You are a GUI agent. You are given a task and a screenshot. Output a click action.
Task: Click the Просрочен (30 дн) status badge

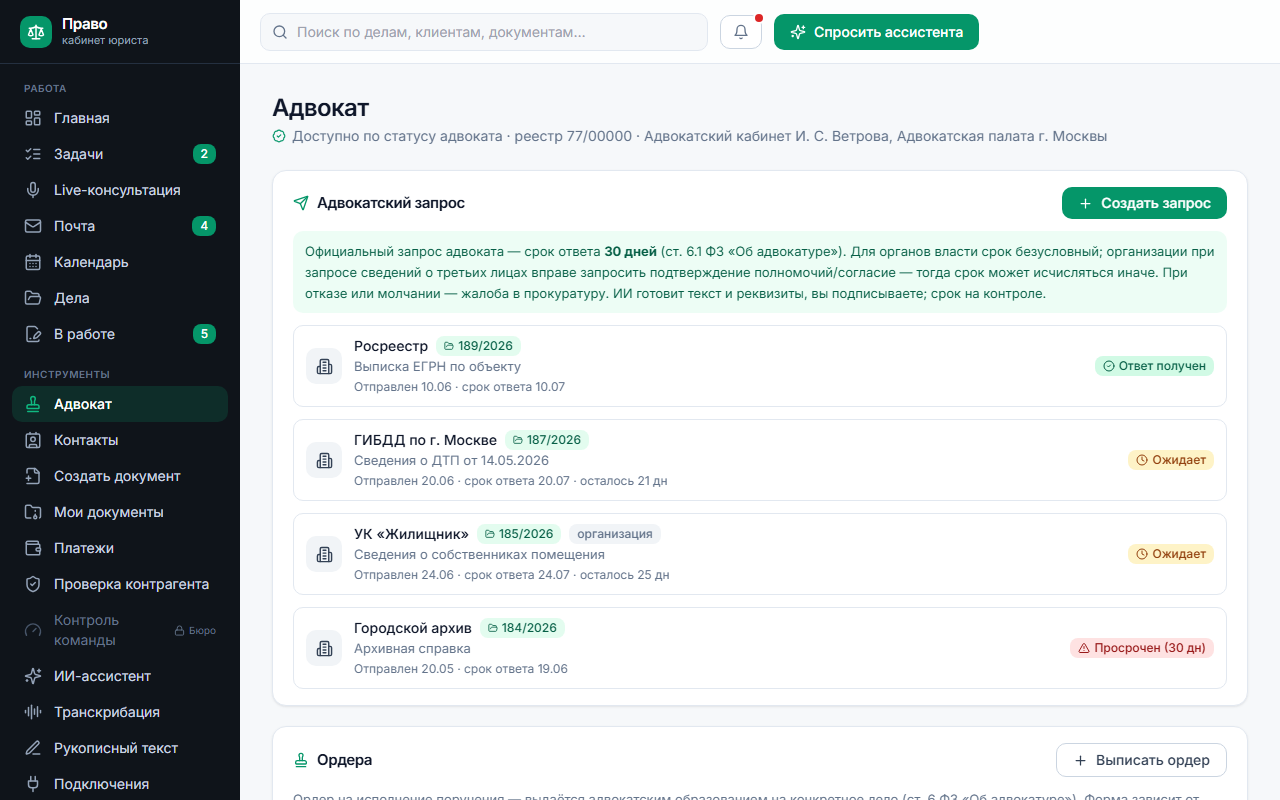(1142, 648)
